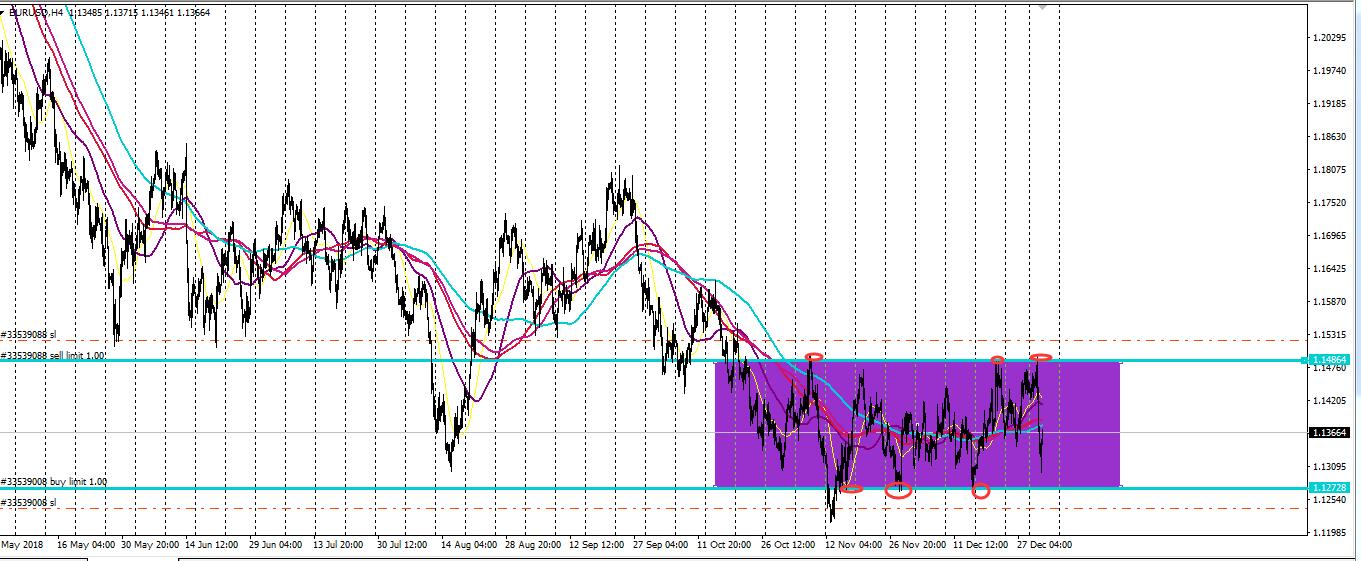1361x561 pixels.
Task: Click the 1.13095 price scale label
Action: tap(1329, 467)
